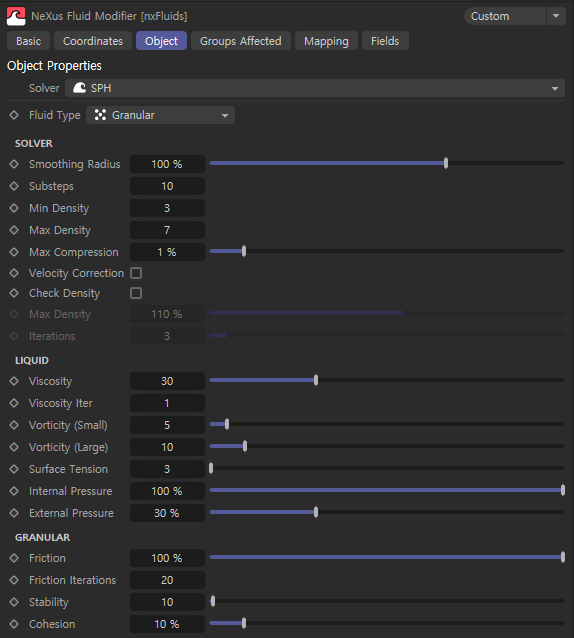
Task: Toggle keyframe diamond for Surface Tension
Action: click(14, 469)
